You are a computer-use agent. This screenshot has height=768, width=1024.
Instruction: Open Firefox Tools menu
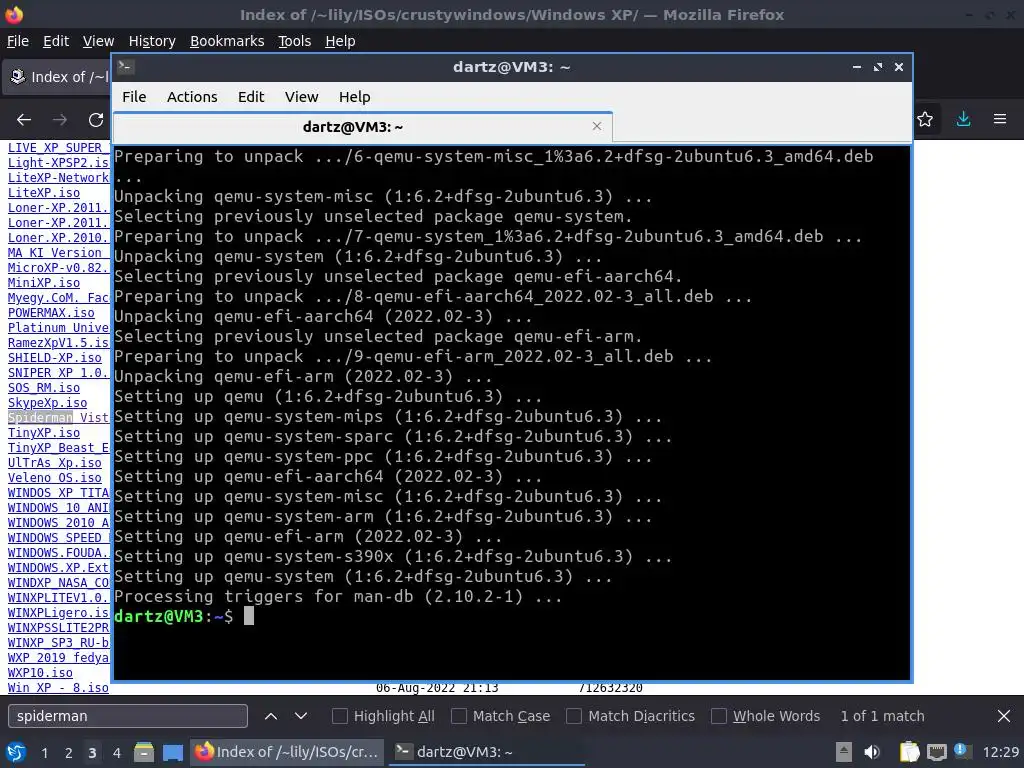(x=295, y=41)
